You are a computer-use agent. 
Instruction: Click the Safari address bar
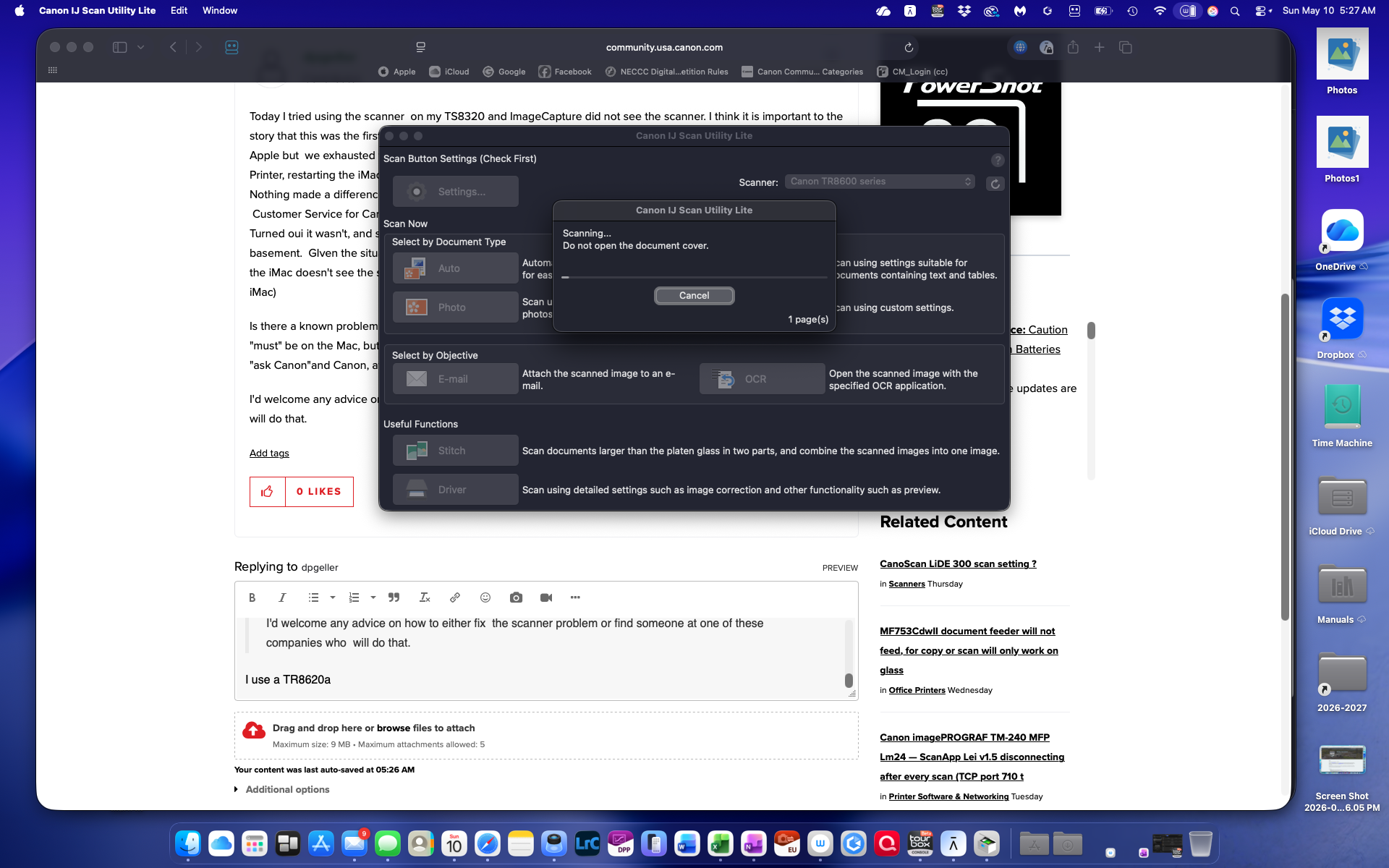(664, 47)
